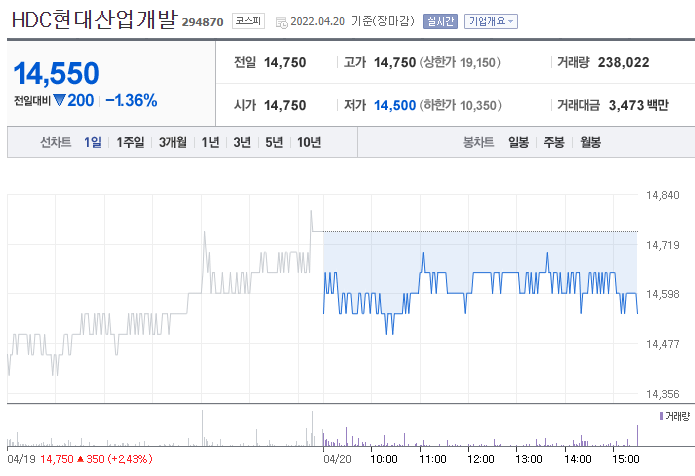Click the purple 거래량 legend marker
695x476 pixels.
[661, 416]
